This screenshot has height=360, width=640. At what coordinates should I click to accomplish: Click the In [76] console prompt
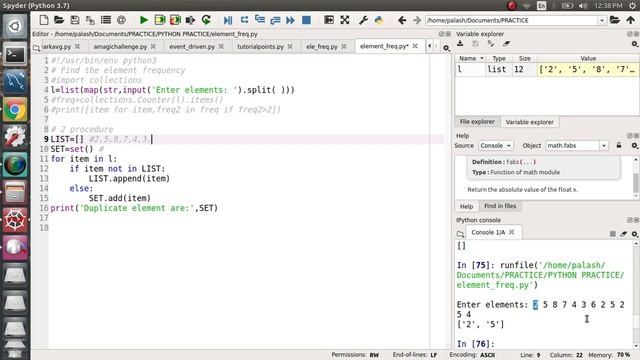(475, 344)
